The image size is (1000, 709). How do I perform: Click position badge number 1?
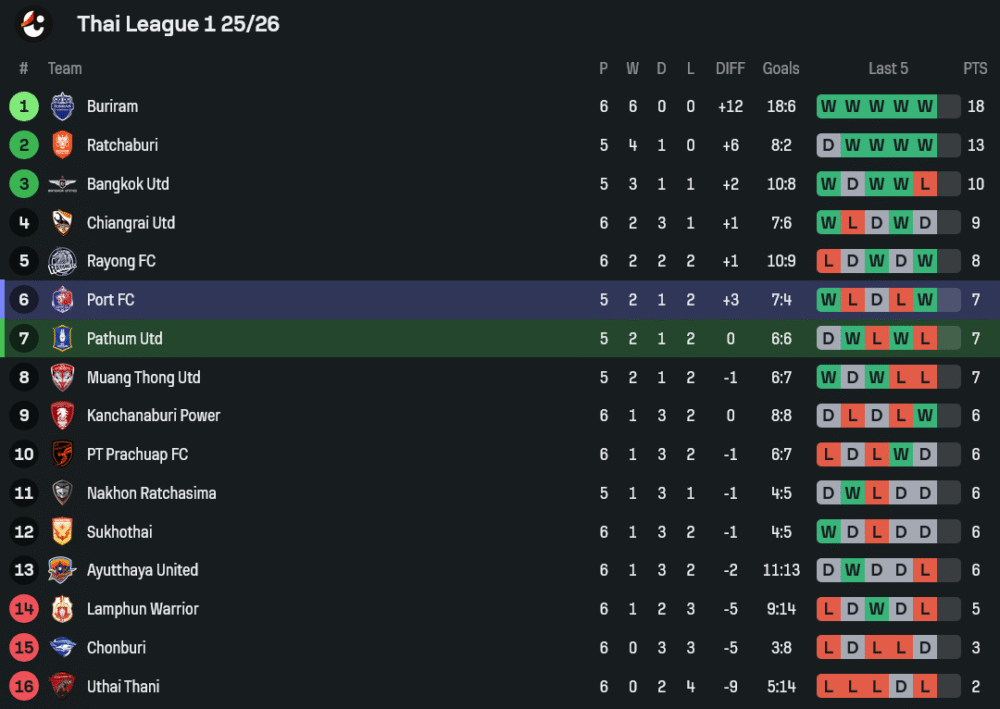coord(24,106)
